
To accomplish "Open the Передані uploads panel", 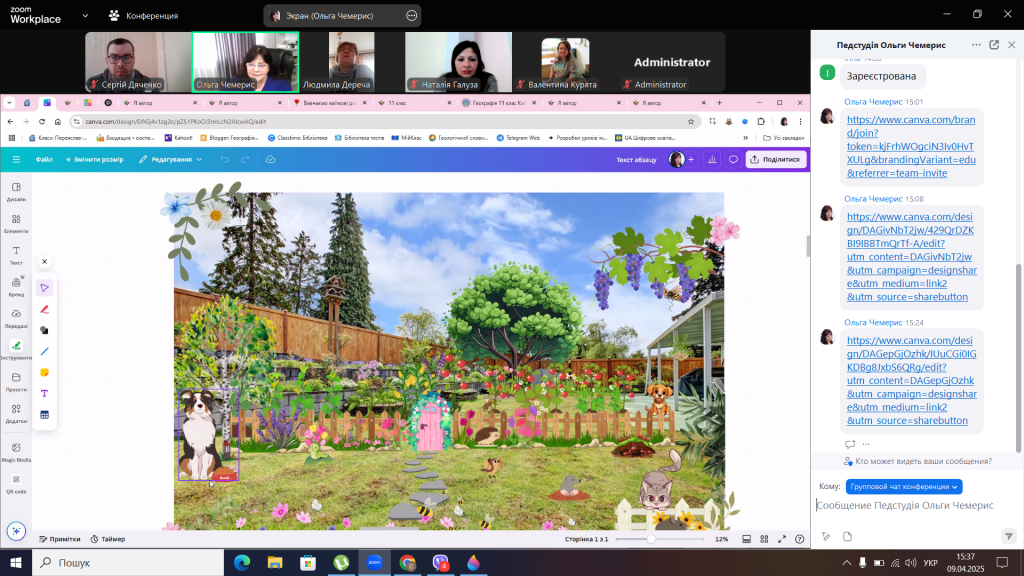I will click(16, 318).
